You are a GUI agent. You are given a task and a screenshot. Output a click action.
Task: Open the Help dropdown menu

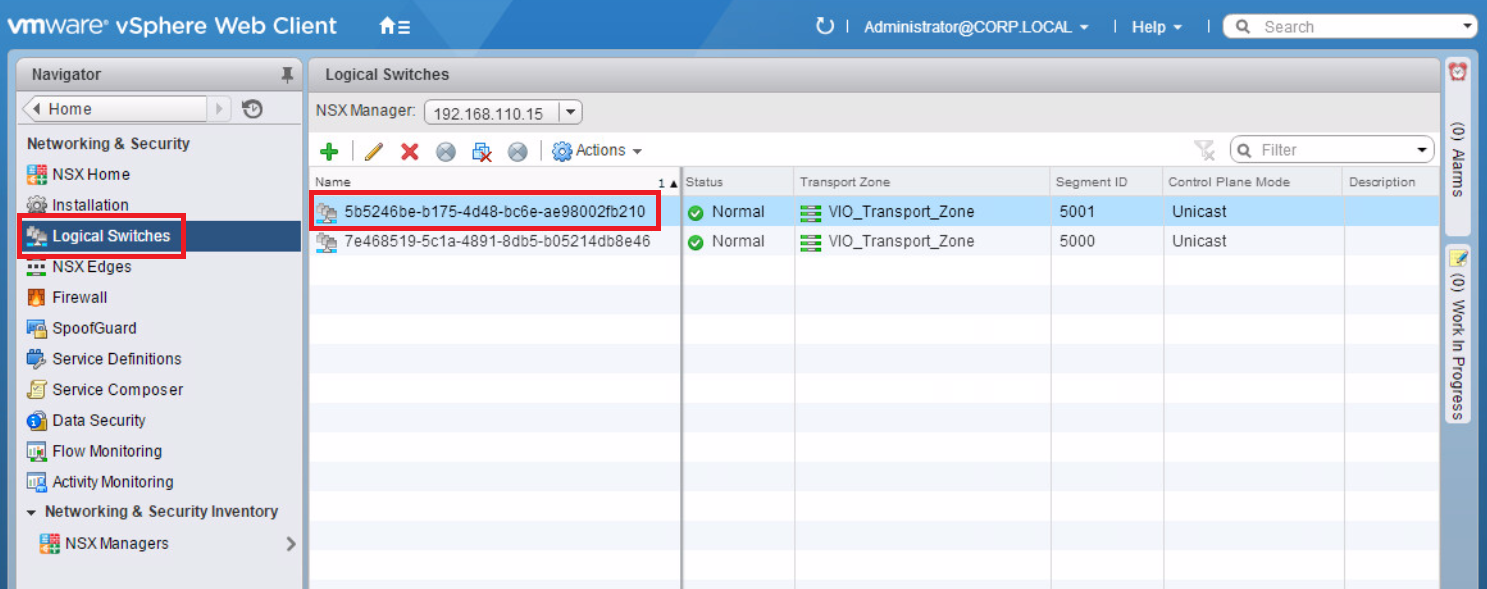pyautogui.click(x=1157, y=27)
